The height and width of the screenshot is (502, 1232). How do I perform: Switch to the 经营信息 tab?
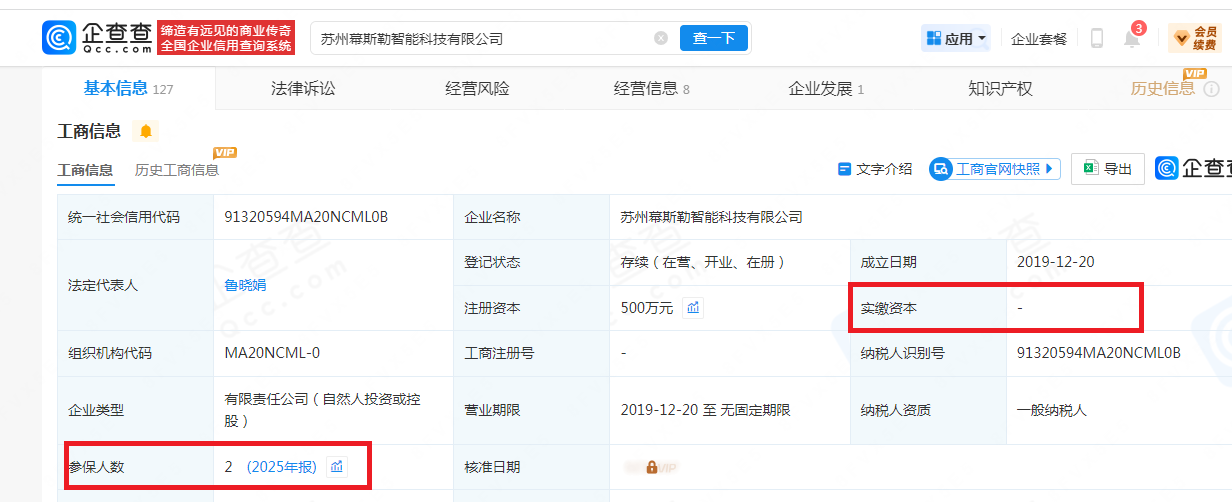coord(651,88)
